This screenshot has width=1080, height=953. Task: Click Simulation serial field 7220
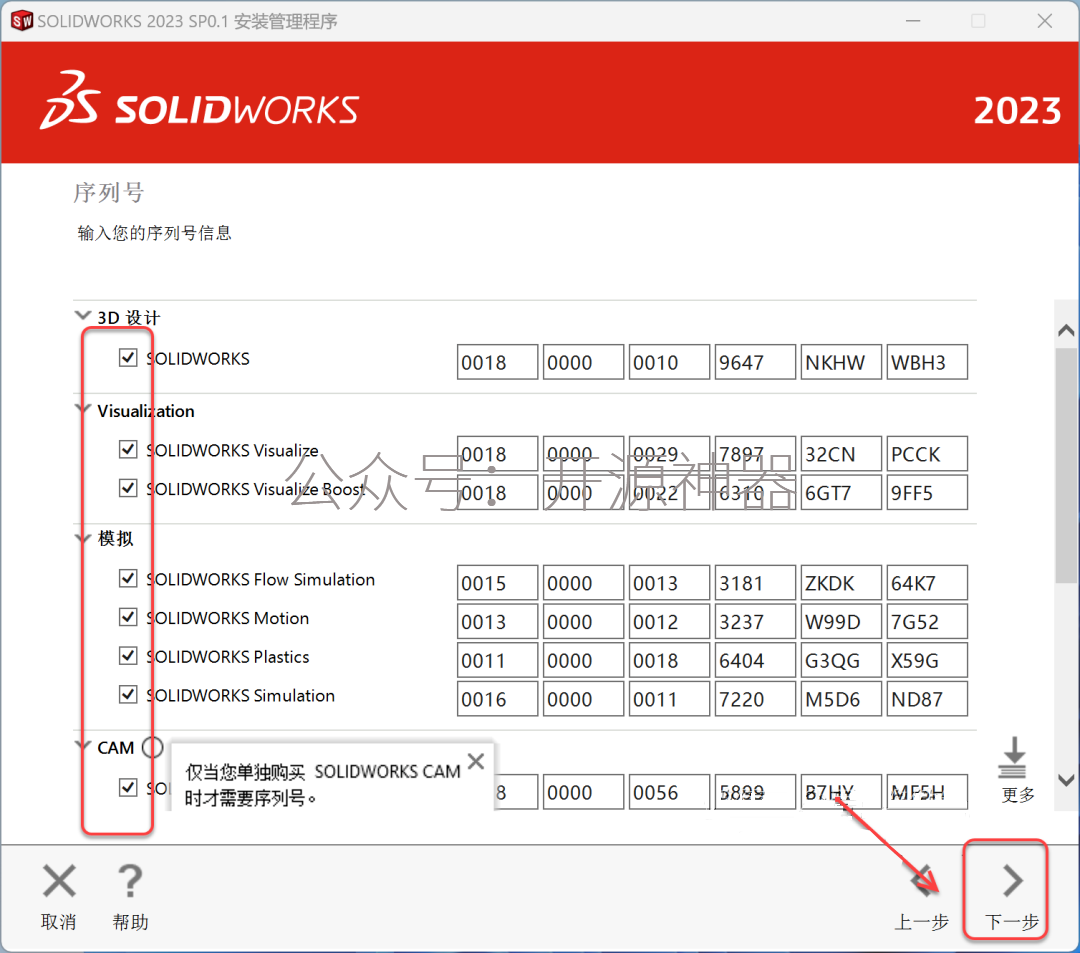(756, 698)
